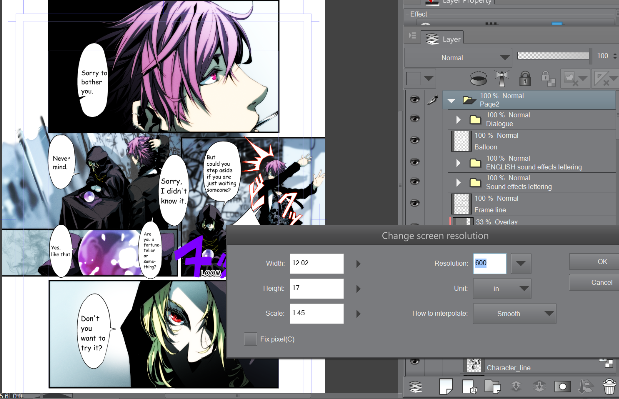The image size is (619, 399).
Task: Toggle Sound effects lettering folder visibility
Action: click(415, 182)
